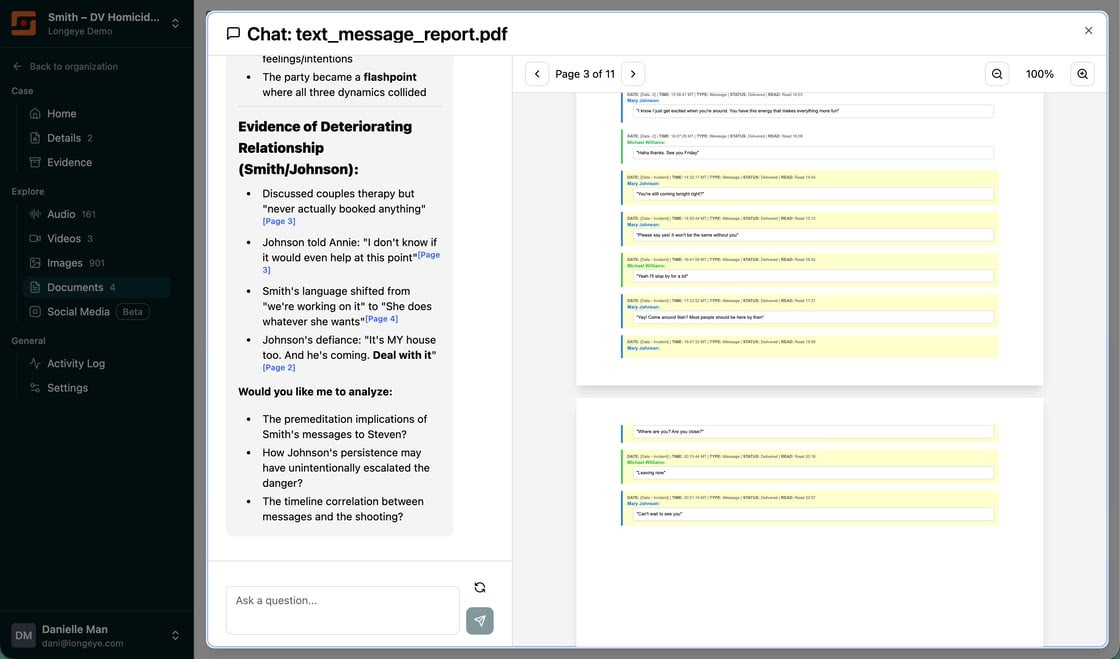This screenshot has height=659, width=1120.
Task: Click the send message paper-plane icon
Action: [x=479, y=621]
